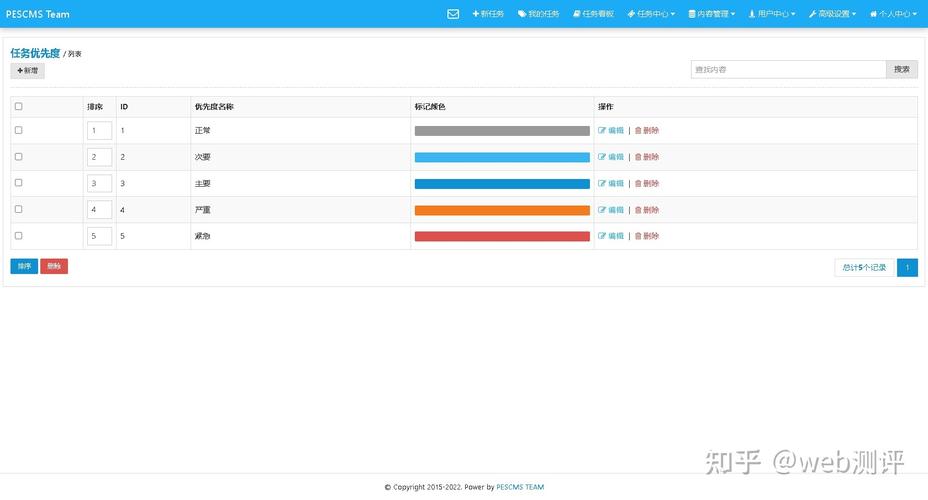
Task: Click the priority name 紧急
Action: (202, 236)
